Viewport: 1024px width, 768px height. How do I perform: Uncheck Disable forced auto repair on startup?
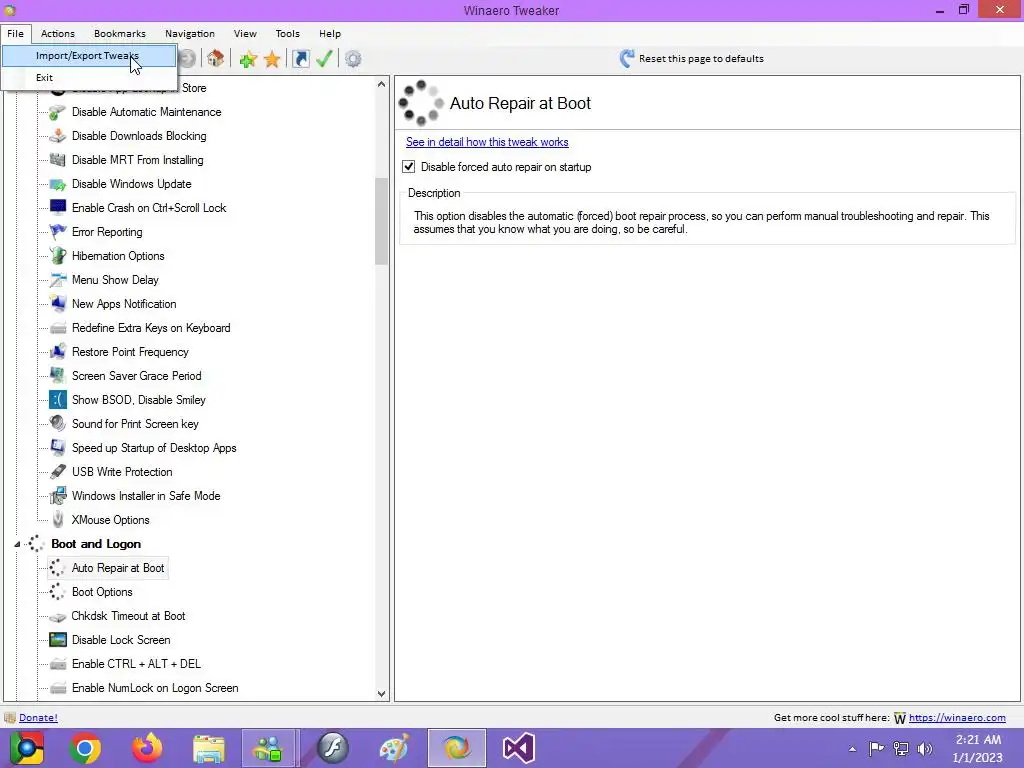(x=409, y=167)
